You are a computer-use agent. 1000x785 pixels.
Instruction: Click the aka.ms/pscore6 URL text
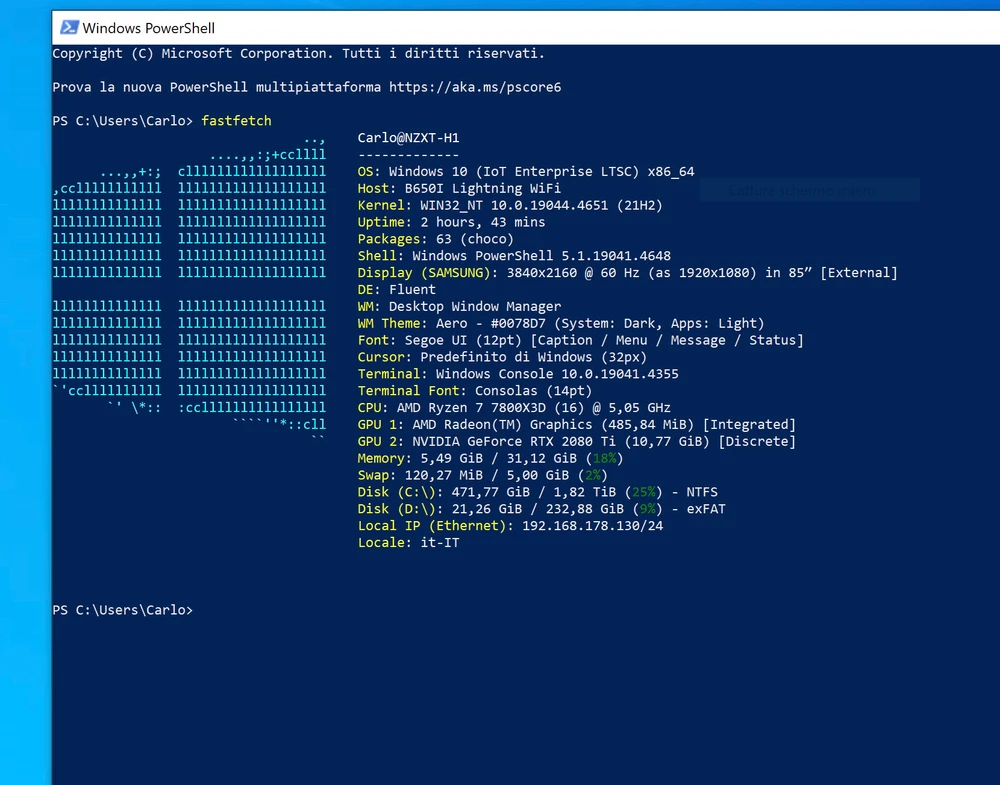[475, 87]
